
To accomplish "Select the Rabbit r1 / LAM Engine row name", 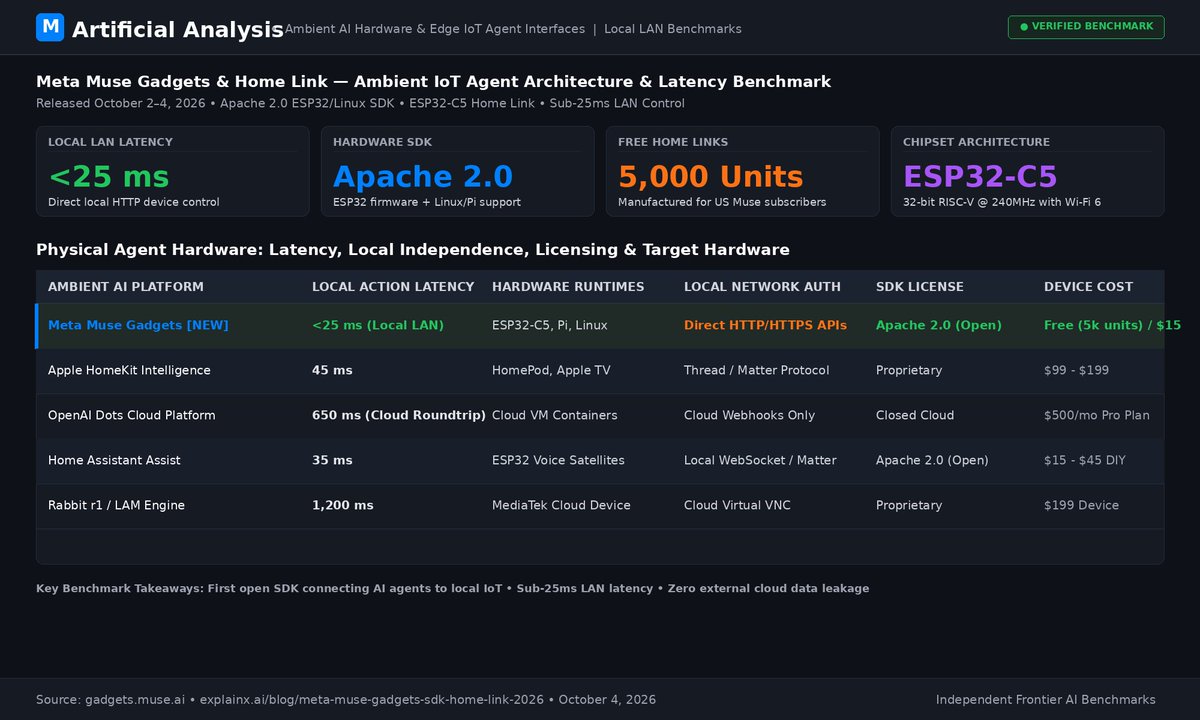I will pyautogui.click(x=116, y=505).
